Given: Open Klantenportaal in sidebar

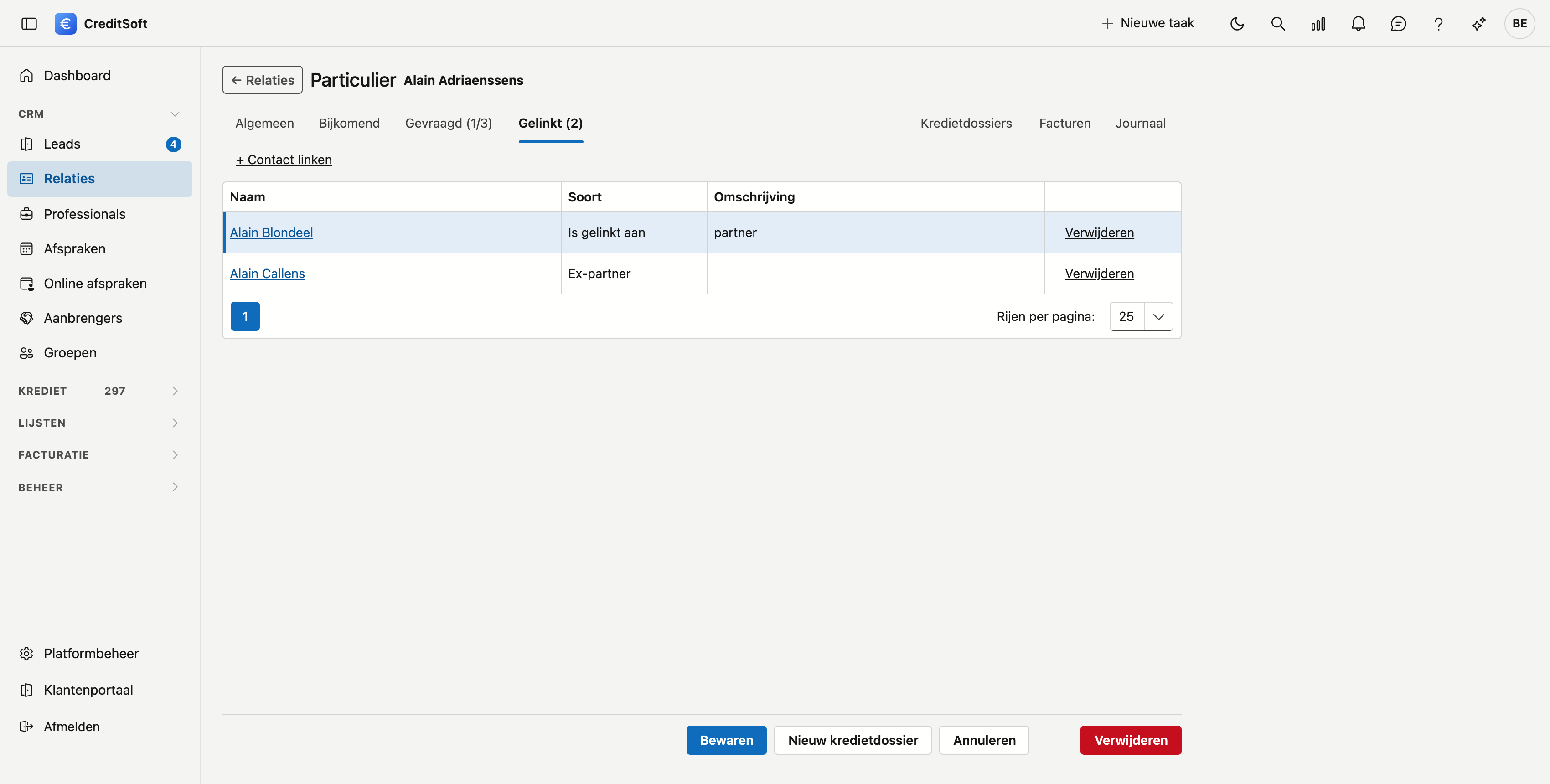Looking at the screenshot, I should pyautogui.click(x=100, y=690).
